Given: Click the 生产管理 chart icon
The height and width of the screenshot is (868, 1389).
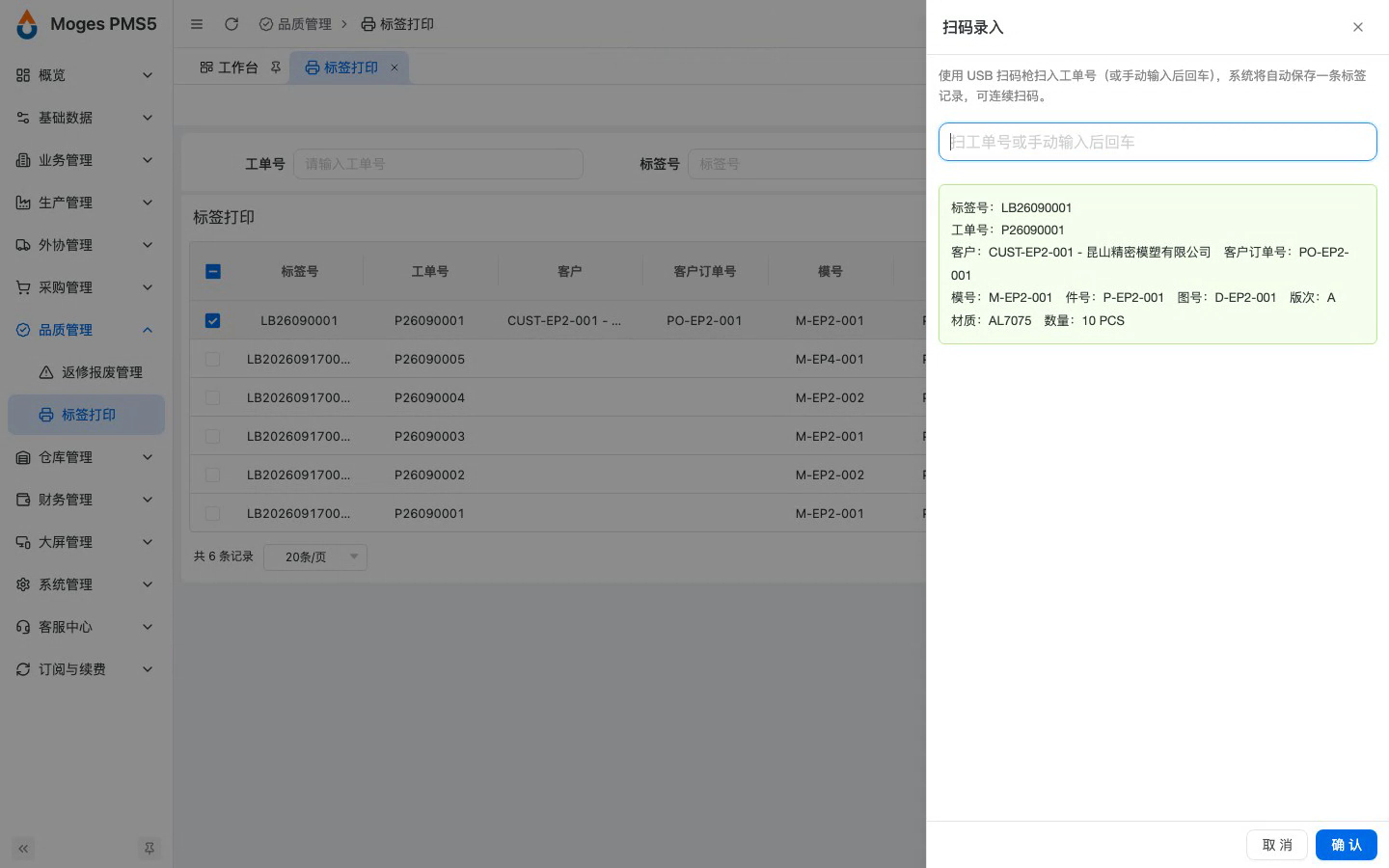Looking at the screenshot, I should click(23, 203).
